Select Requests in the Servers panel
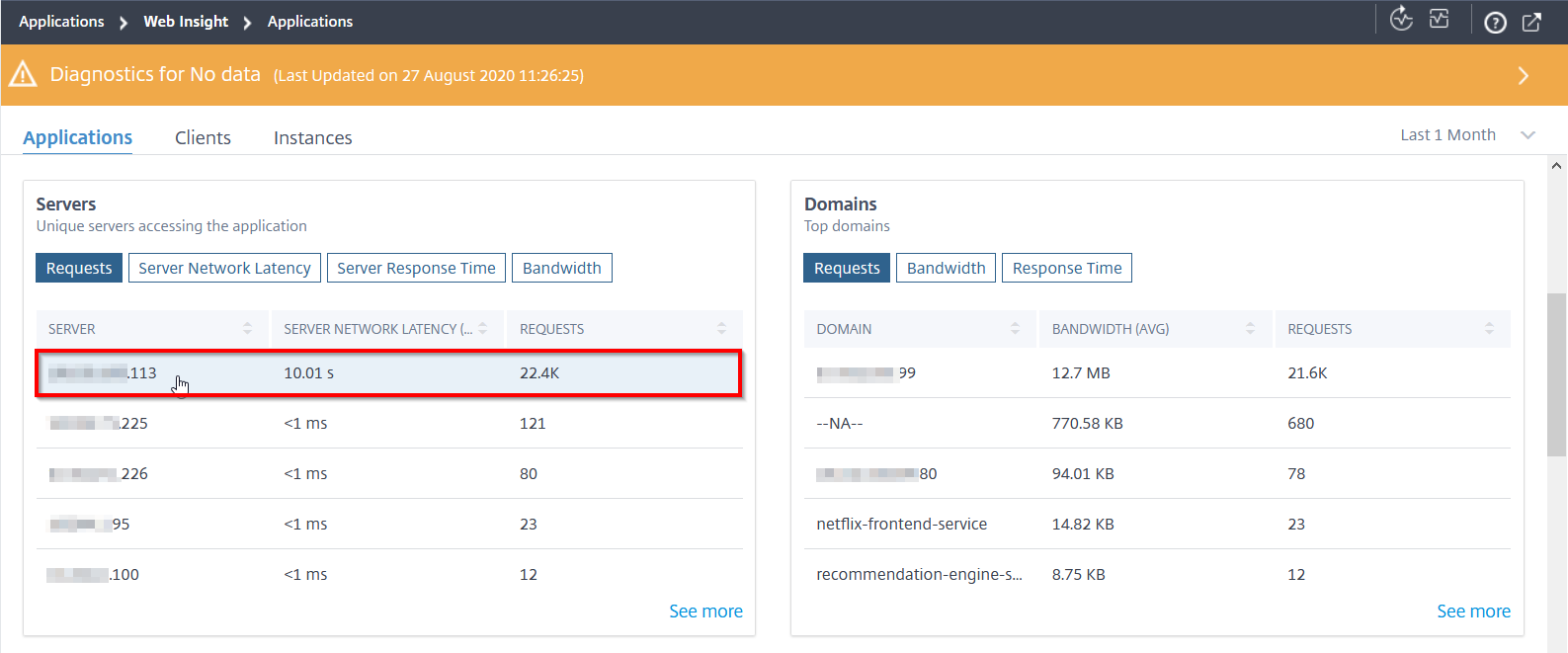 pyautogui.click(x=79, y=268)
